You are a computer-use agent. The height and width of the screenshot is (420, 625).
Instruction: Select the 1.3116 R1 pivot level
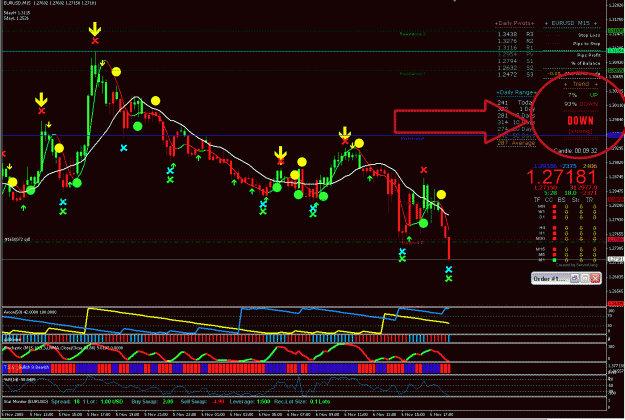point(515,48)
